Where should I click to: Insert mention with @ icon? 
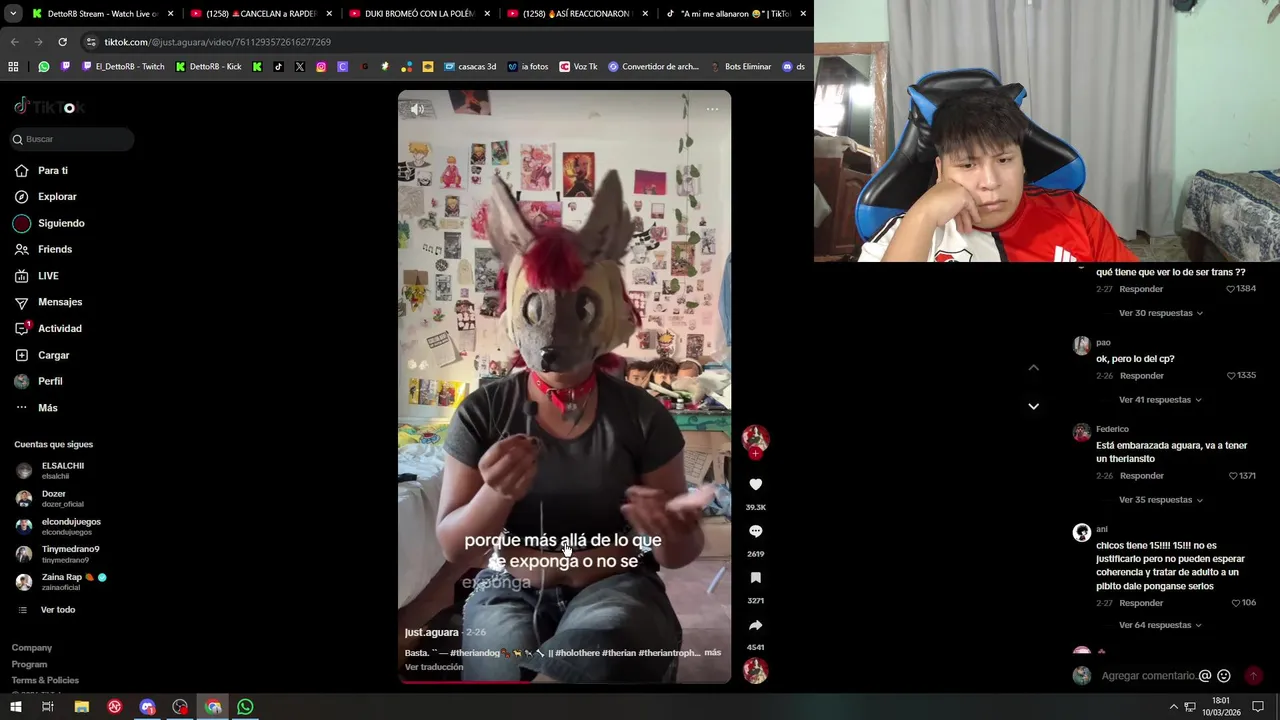(x=1205, y=676)
